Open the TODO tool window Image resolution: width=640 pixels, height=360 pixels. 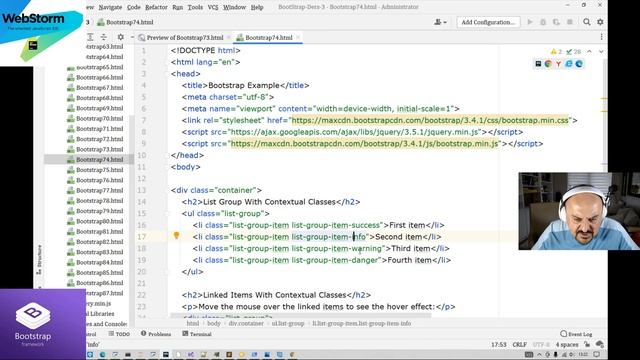[119, 334]
